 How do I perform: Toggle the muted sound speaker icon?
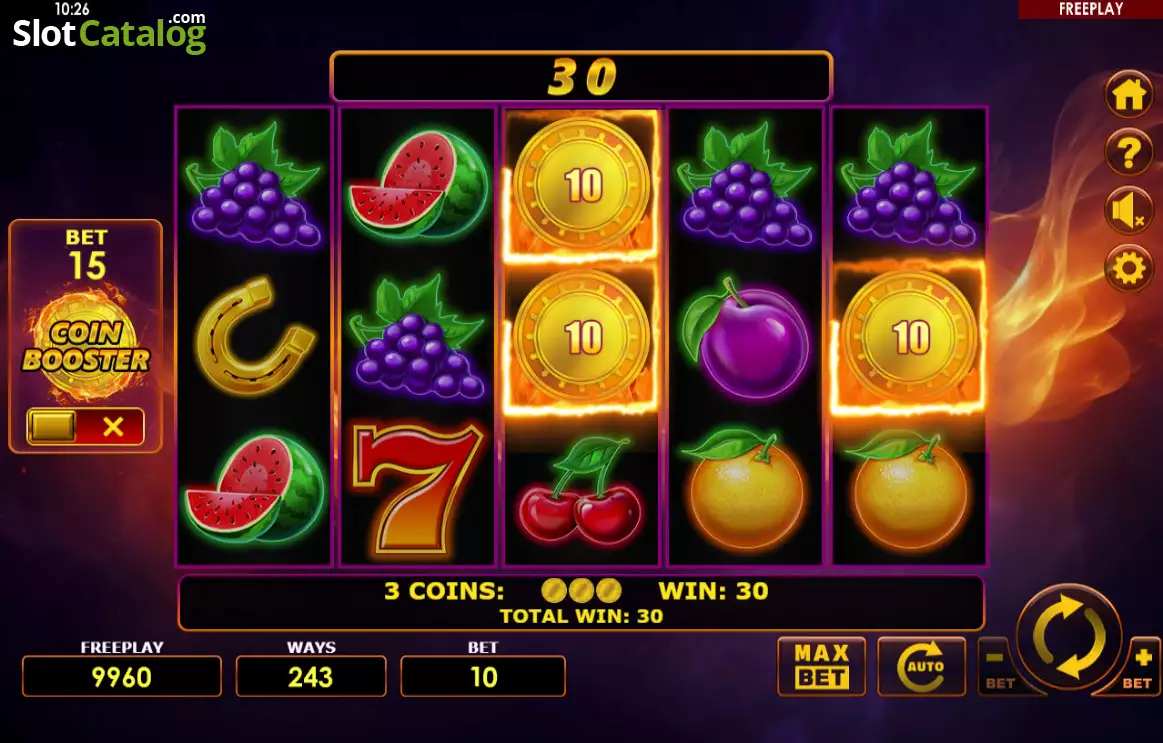(1129, 210)
